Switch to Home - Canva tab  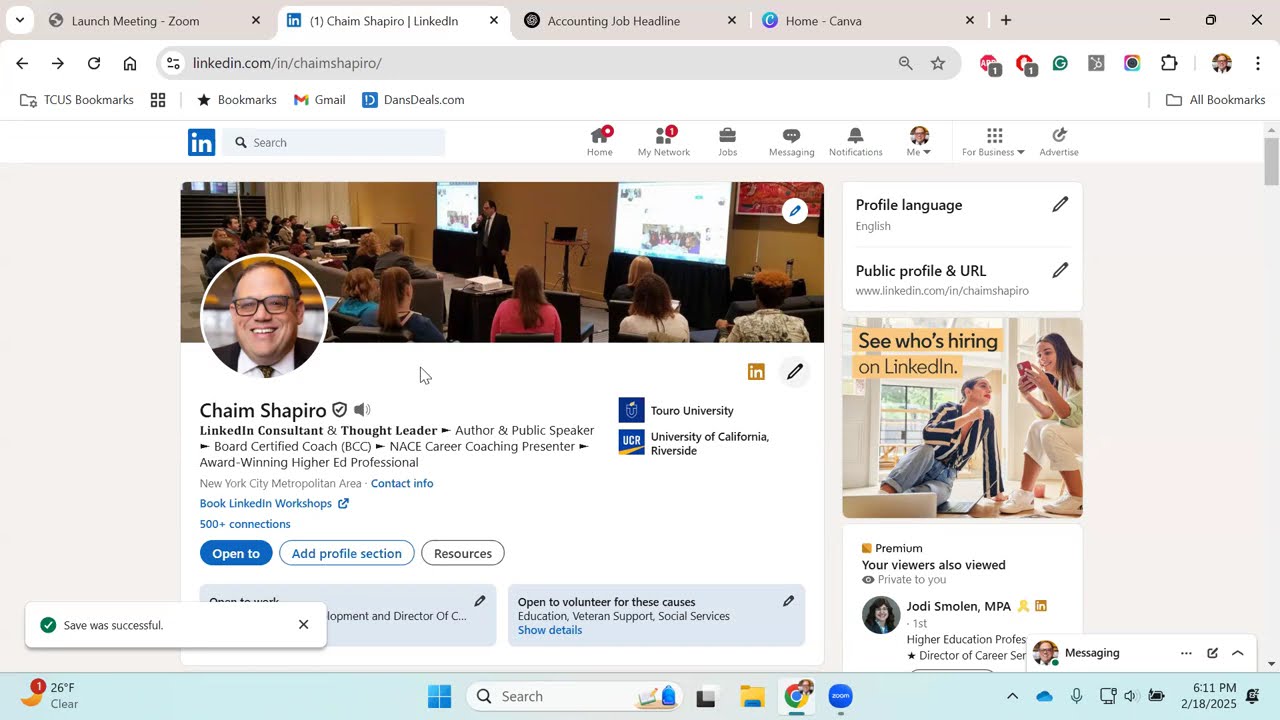tap(868, 20)
